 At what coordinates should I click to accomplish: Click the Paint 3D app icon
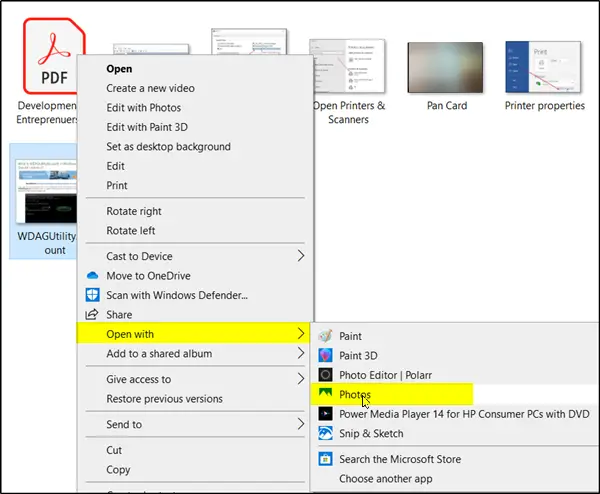325,355
